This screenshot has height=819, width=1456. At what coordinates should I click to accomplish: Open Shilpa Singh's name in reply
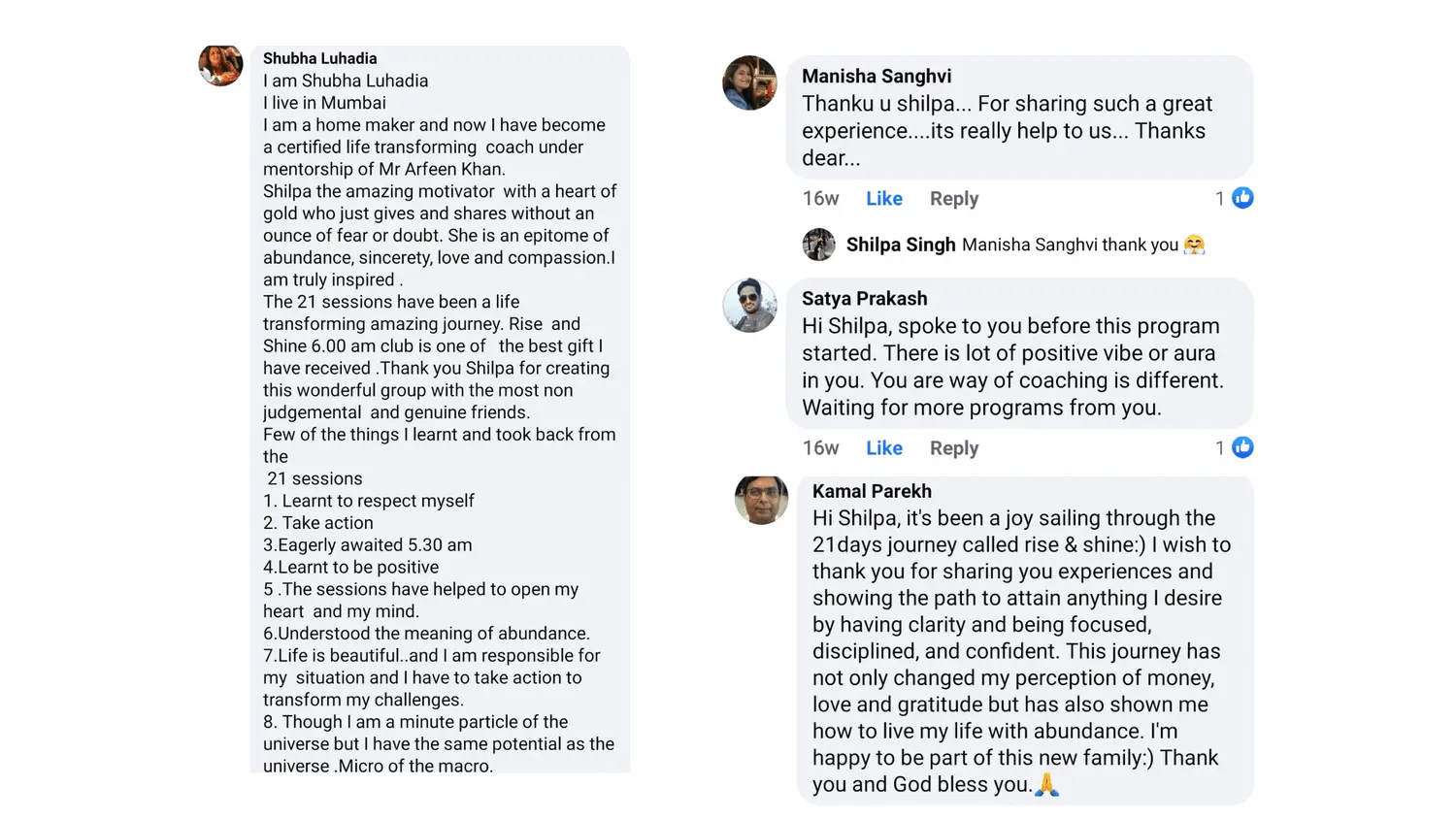point(901,245)
